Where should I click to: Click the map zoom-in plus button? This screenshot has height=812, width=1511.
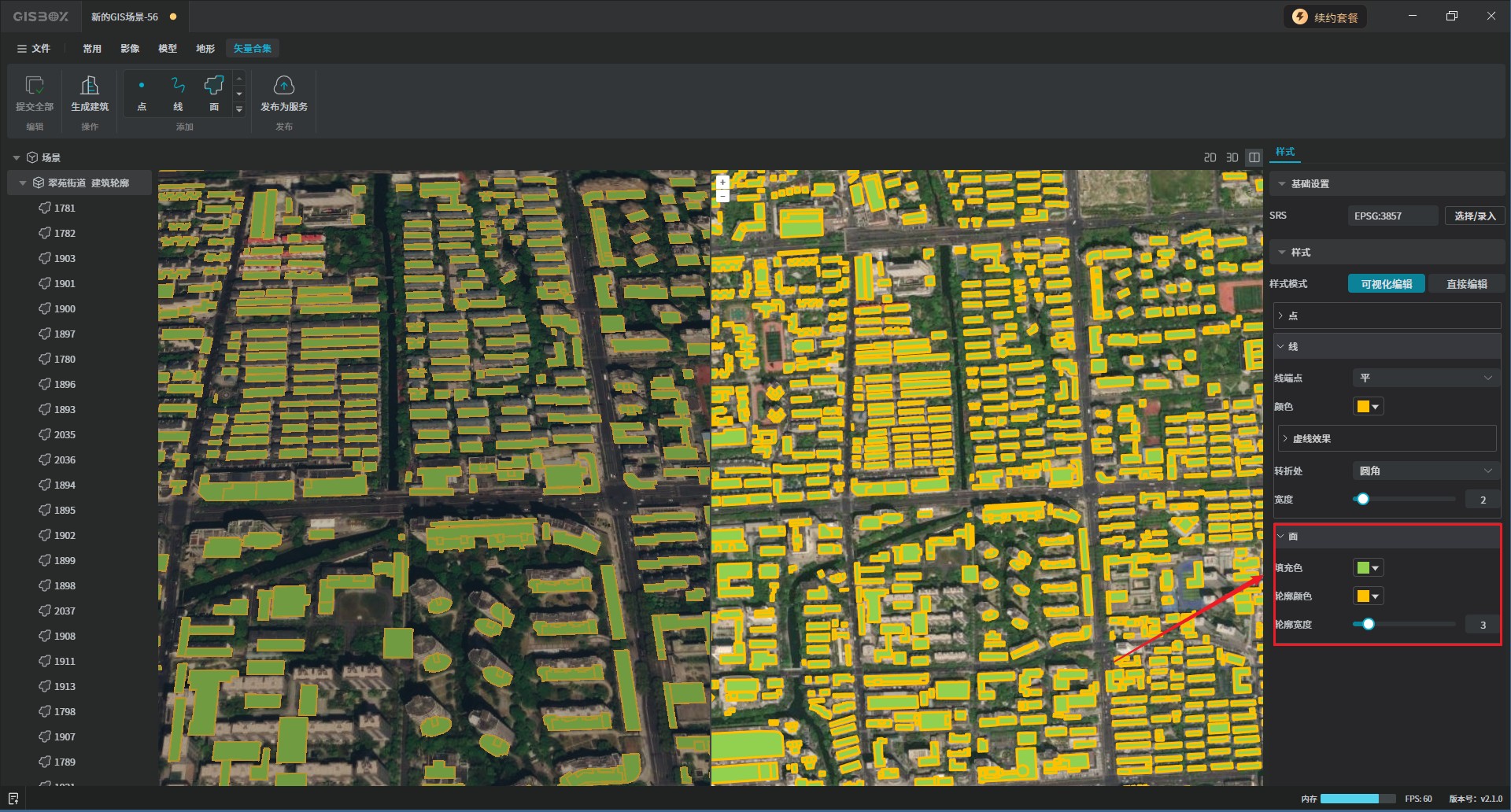click(722, 183)
